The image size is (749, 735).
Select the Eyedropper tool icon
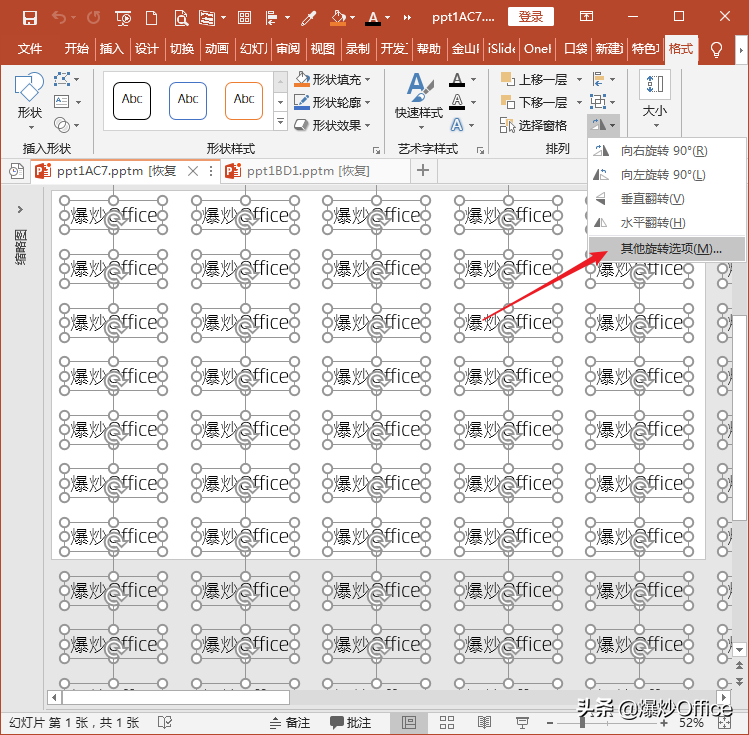tap(309, 18)
